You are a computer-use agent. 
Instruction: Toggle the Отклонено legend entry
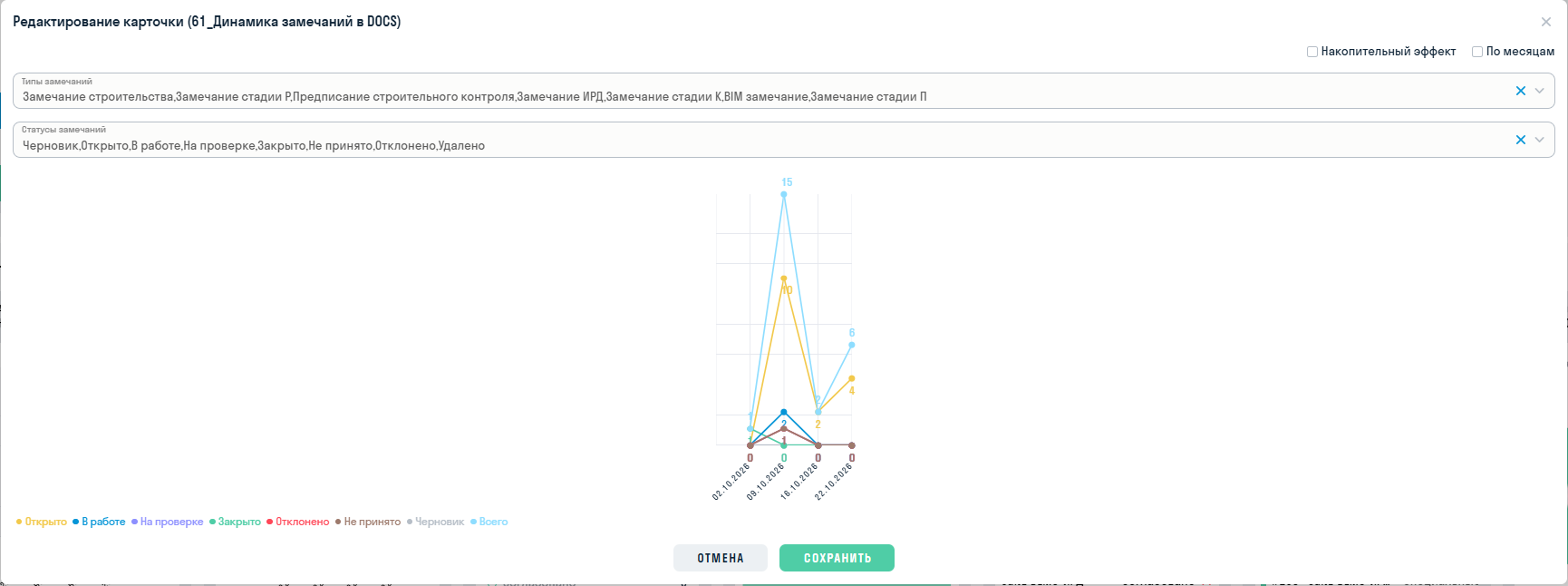pyautogui.click(x=298, y=522)
